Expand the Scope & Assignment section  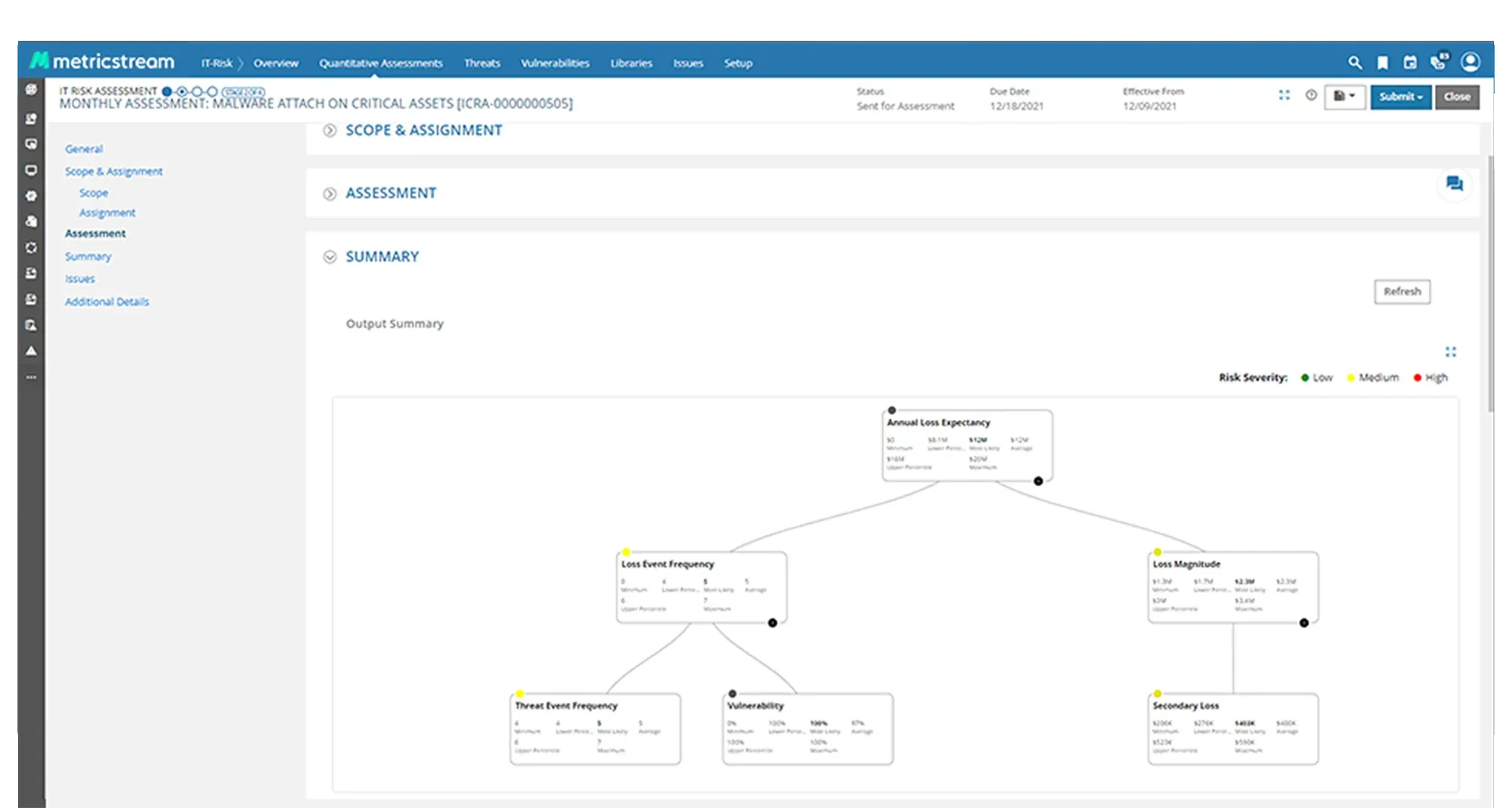(330, 131)
